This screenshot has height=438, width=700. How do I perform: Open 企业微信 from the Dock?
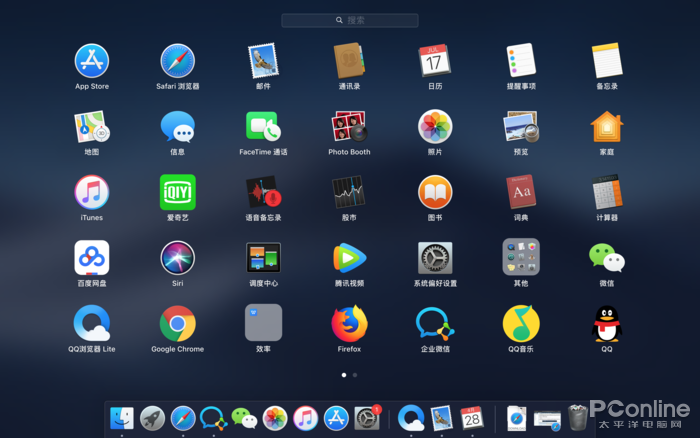(213, 418)
